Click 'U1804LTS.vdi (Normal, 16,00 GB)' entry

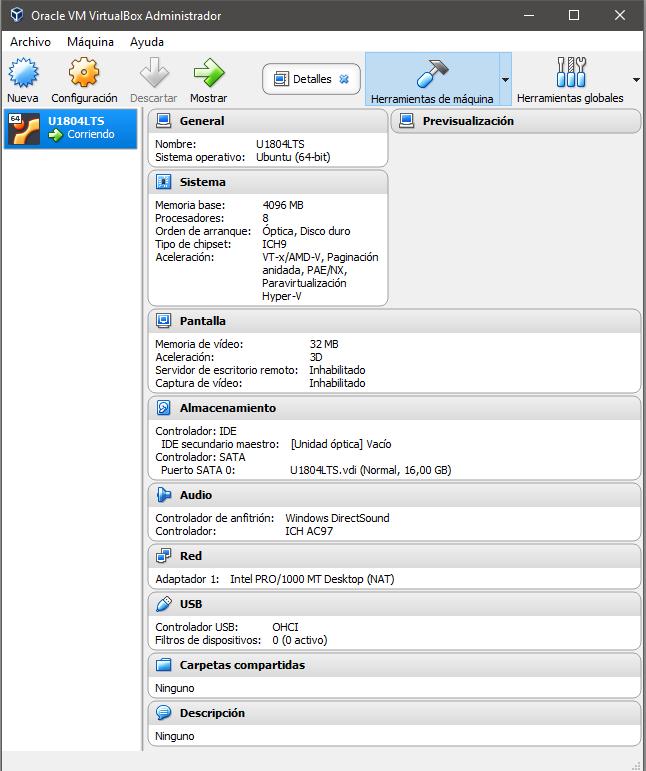click(370, 470)
